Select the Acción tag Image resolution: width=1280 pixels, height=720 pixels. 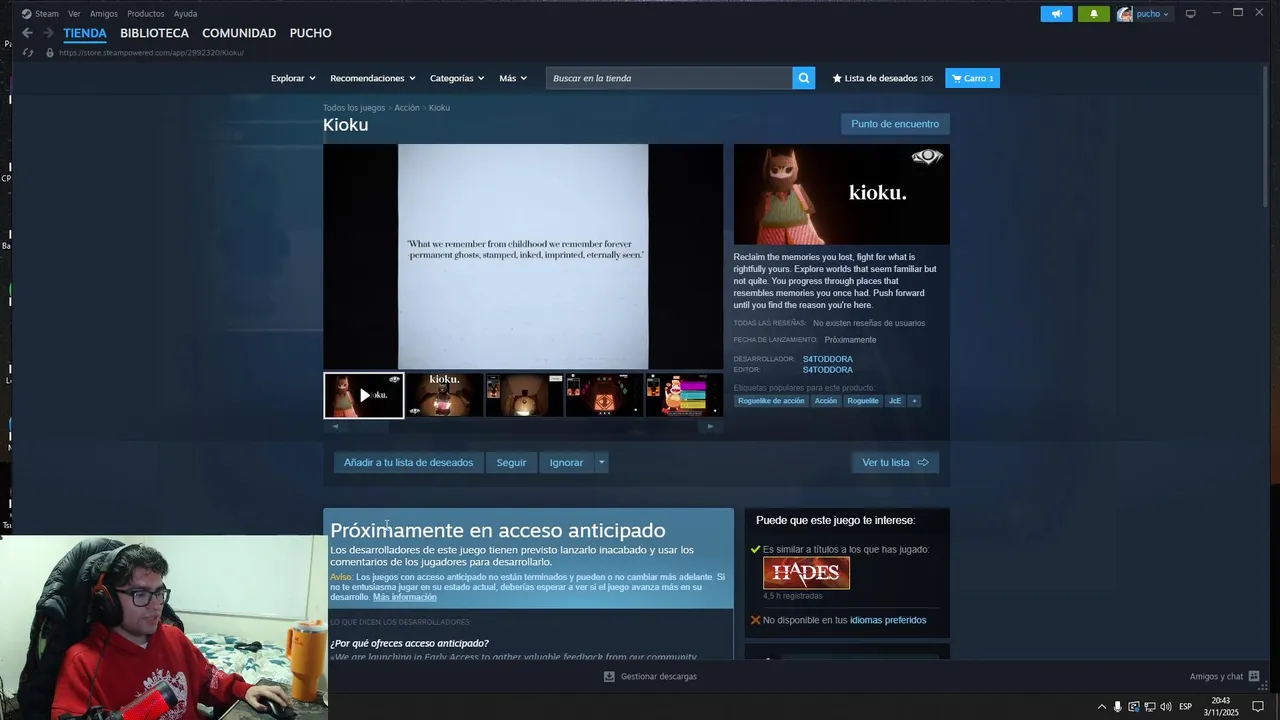825,401
